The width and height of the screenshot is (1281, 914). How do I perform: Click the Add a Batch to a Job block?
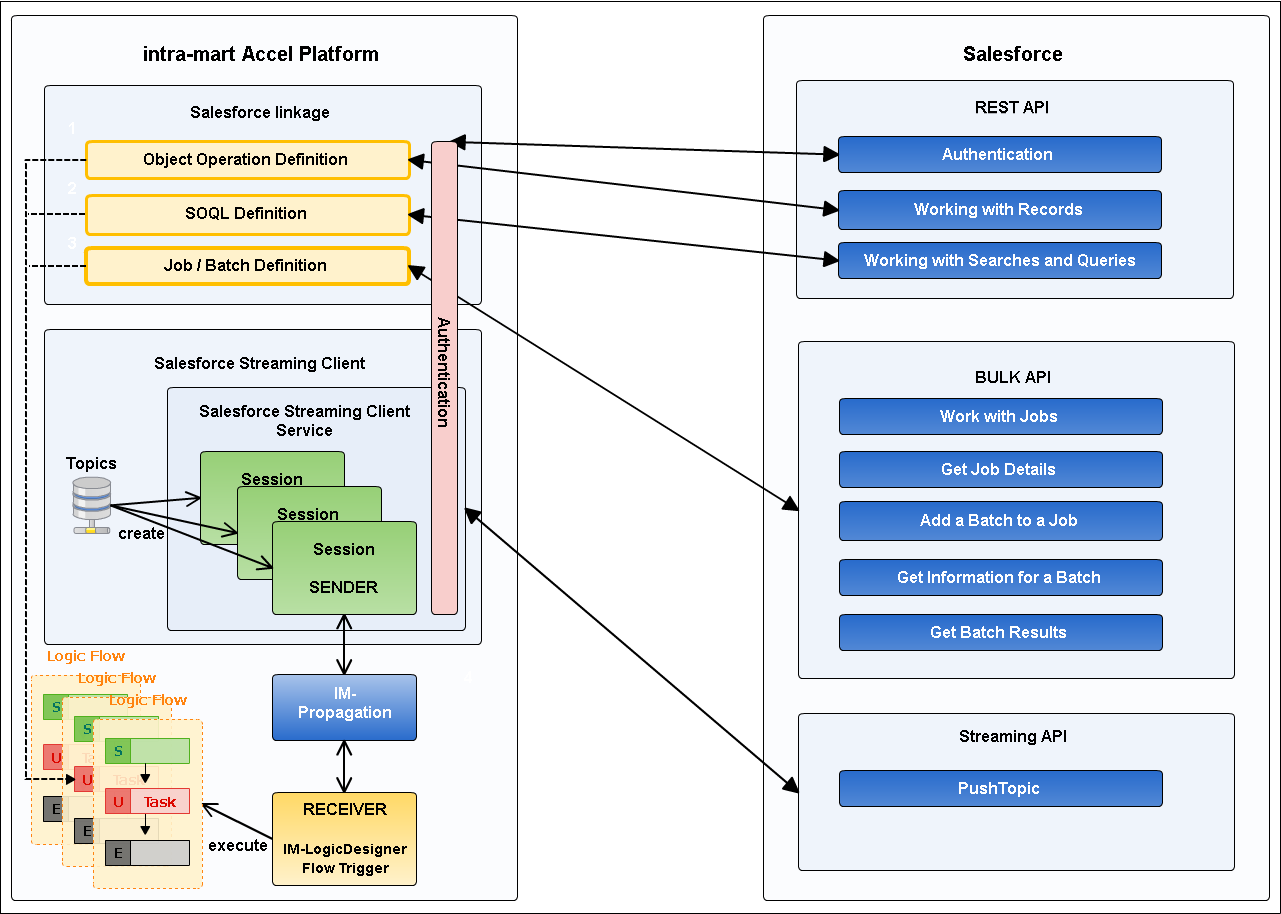(x=1000, y=520)
